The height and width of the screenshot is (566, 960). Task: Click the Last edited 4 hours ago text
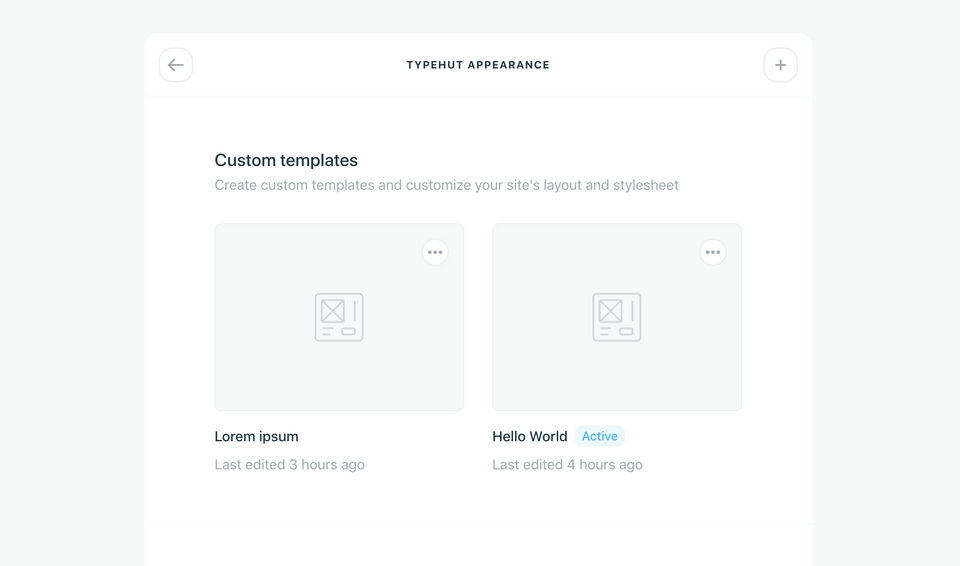567,464
